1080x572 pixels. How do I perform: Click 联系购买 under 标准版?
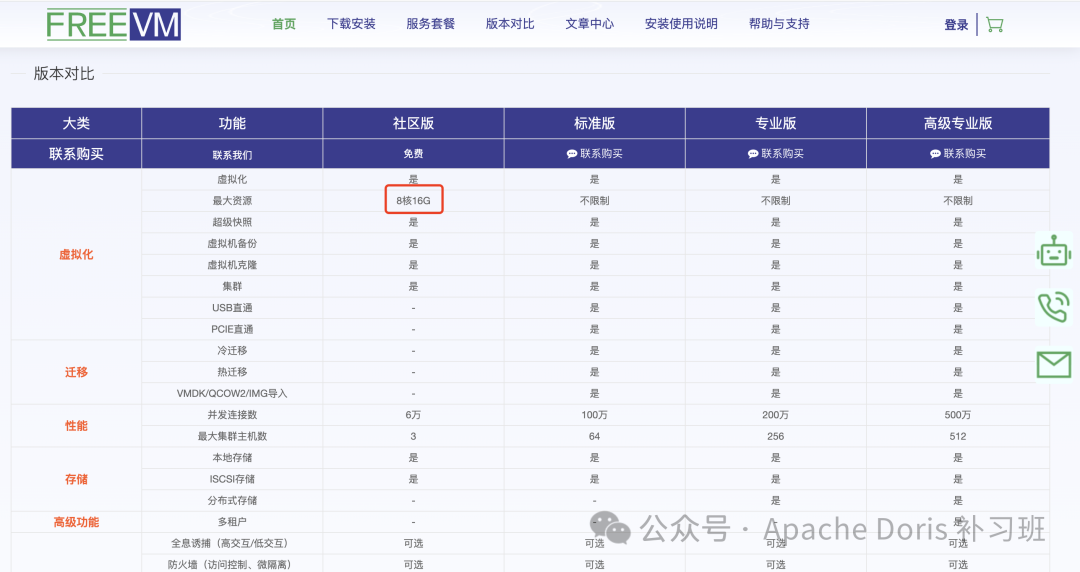tap(594, 154)
